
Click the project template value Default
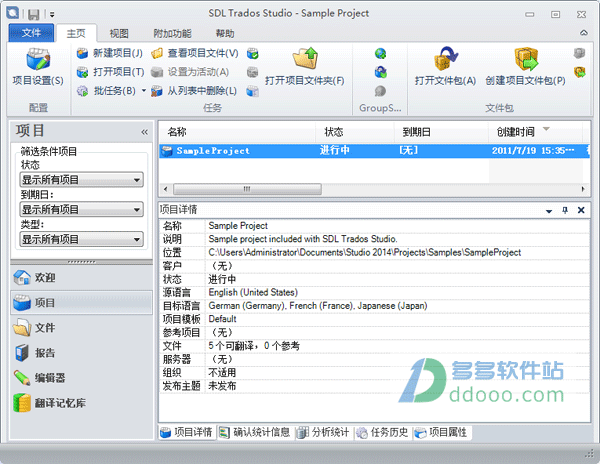click(222, 319)
